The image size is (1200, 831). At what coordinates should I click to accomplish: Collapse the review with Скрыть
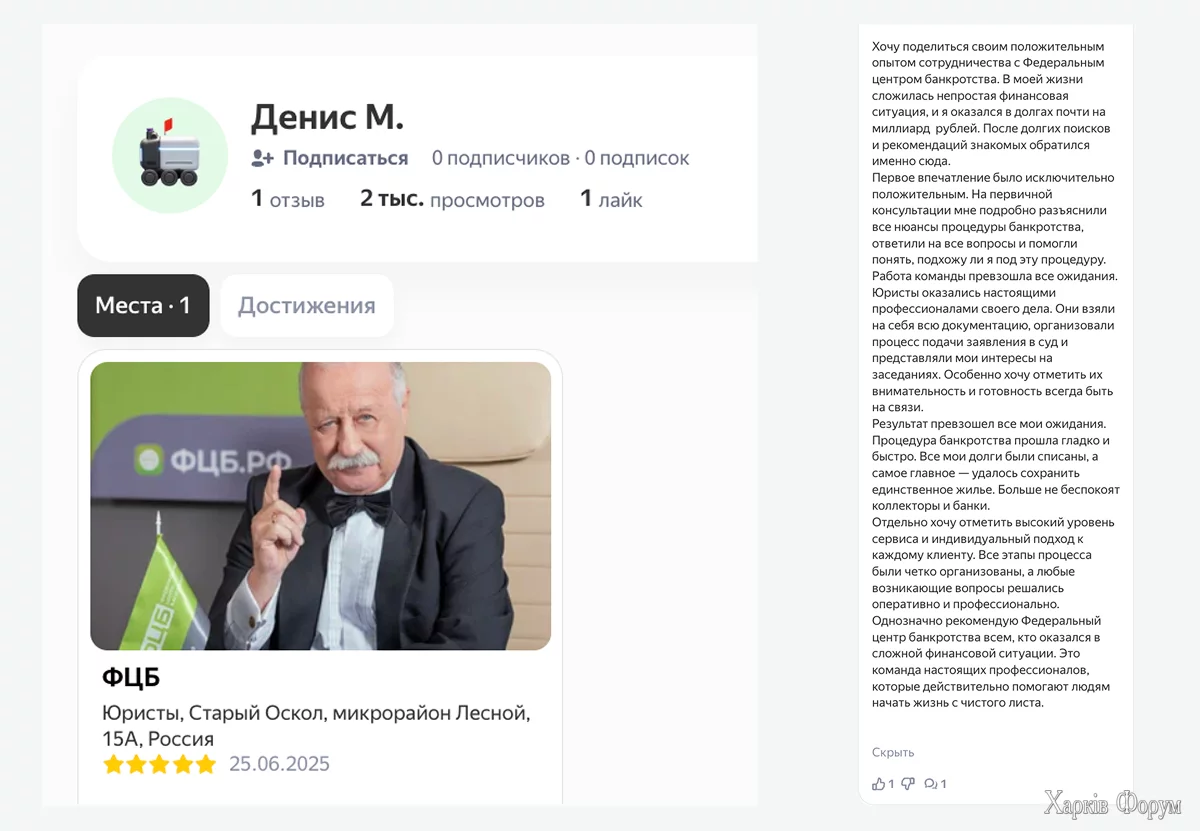(x=893, y=752)
